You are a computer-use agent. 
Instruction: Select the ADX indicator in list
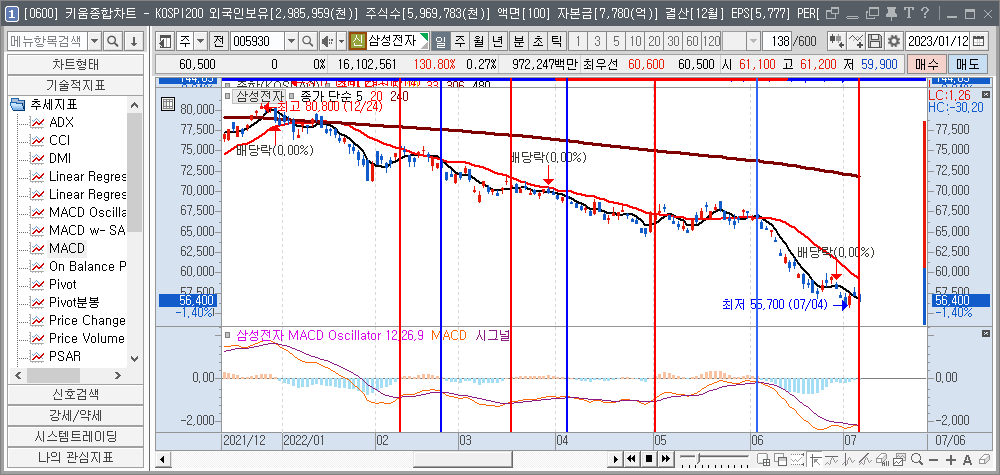click(61, 122)
